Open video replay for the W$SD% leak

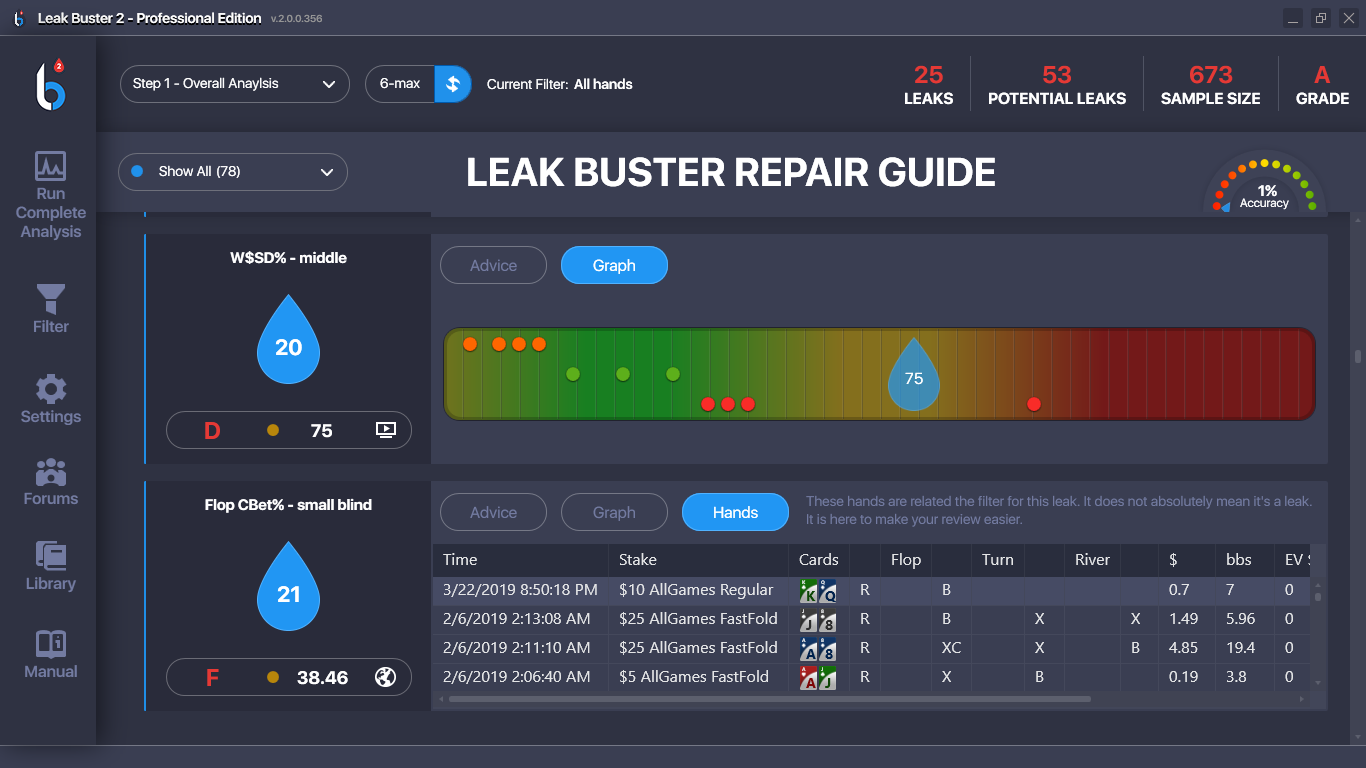[x=388, y=429]
